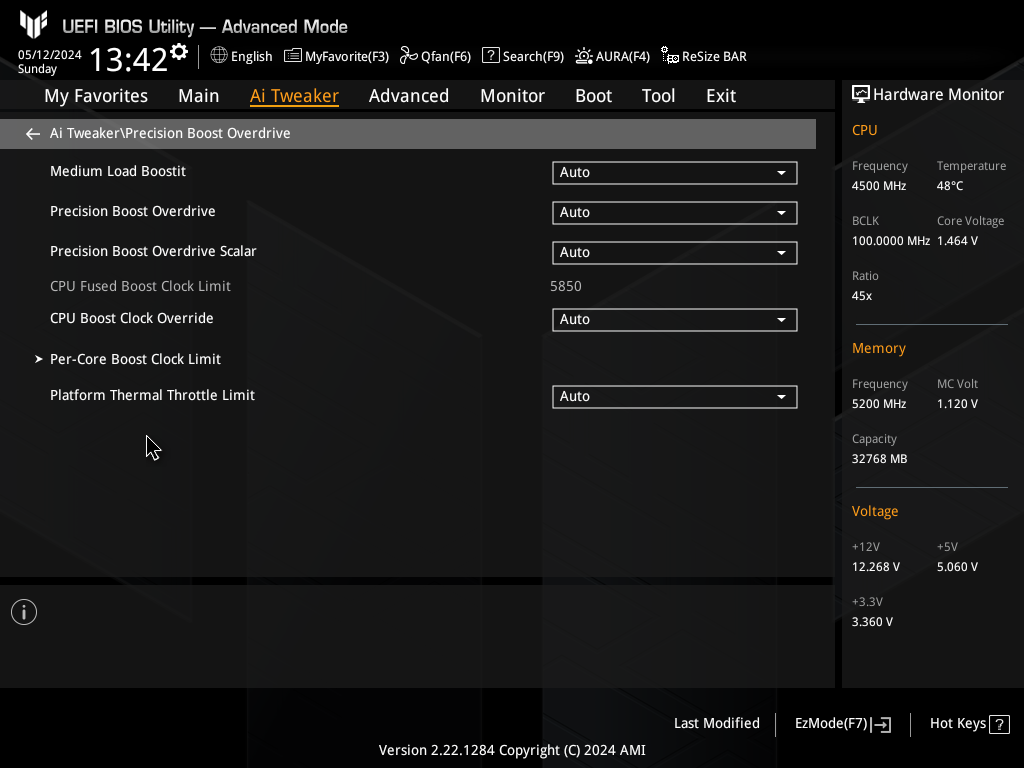Click the TUF logo in the header
1024x768 pixels.
(x=33, y=25)
